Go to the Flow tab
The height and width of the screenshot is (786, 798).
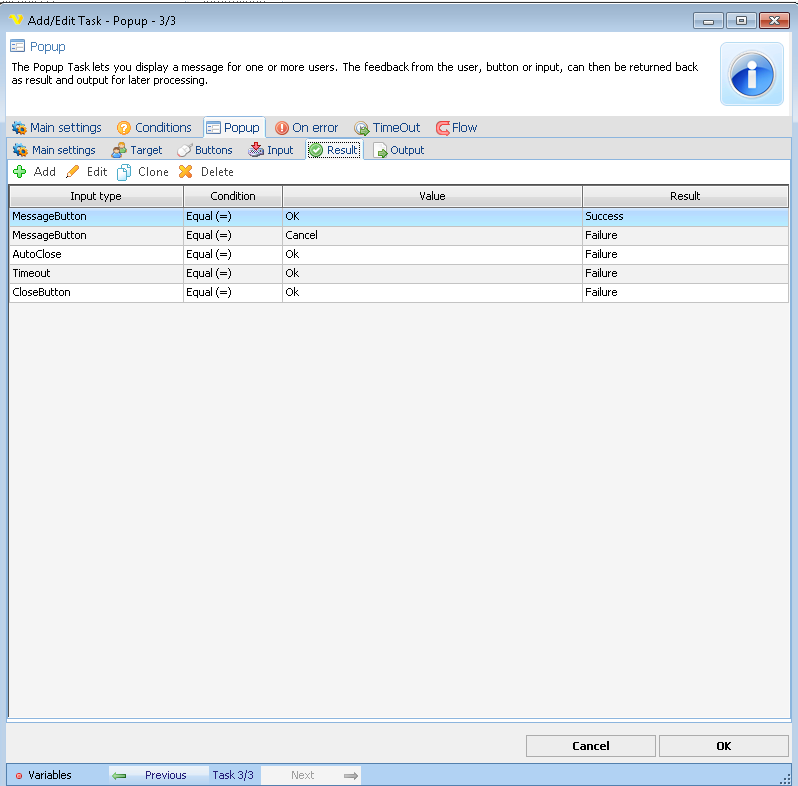(457, 128)
